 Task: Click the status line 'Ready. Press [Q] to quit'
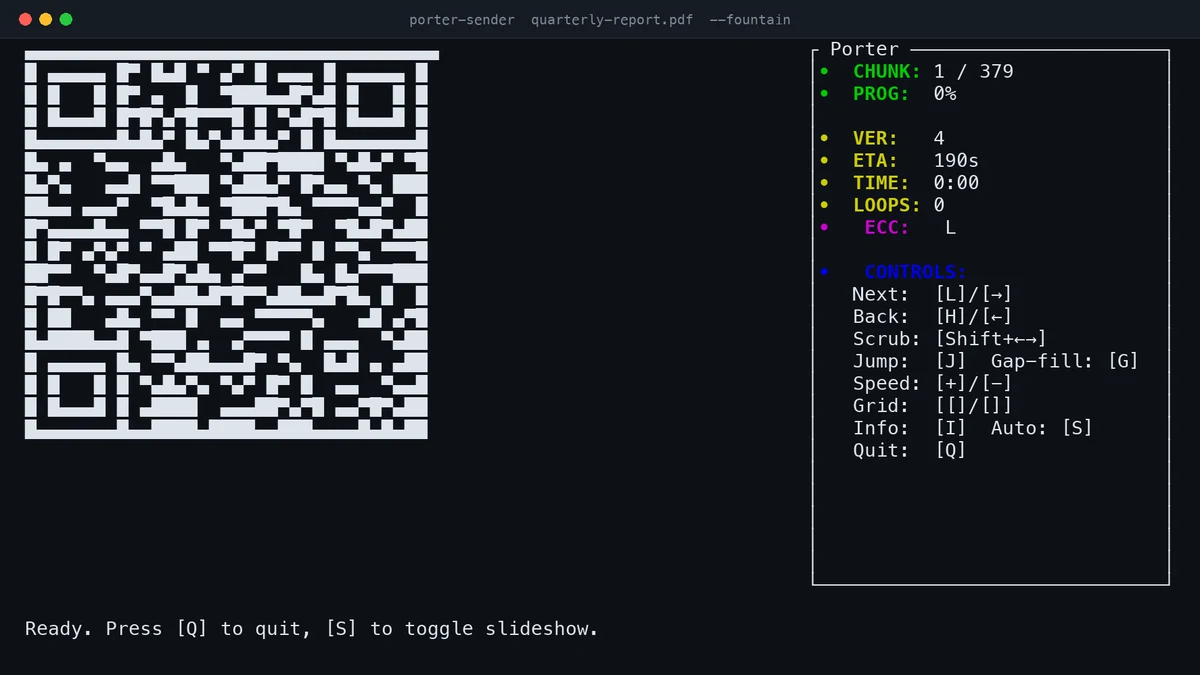tap(166, 629)
